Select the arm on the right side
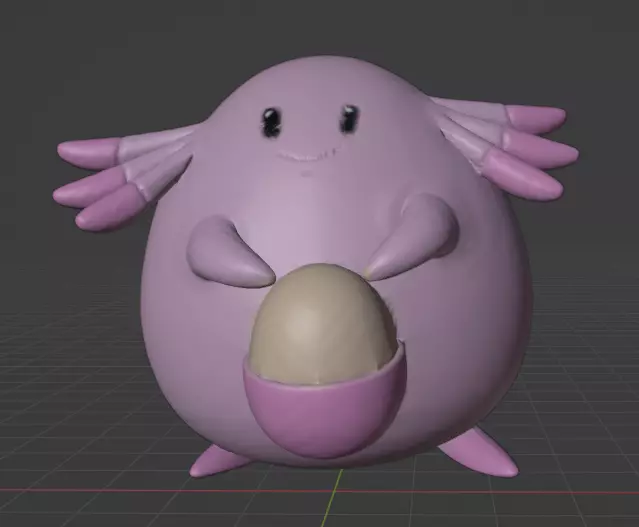The height and width of the screenshot is (527, 639). (412, 238)
